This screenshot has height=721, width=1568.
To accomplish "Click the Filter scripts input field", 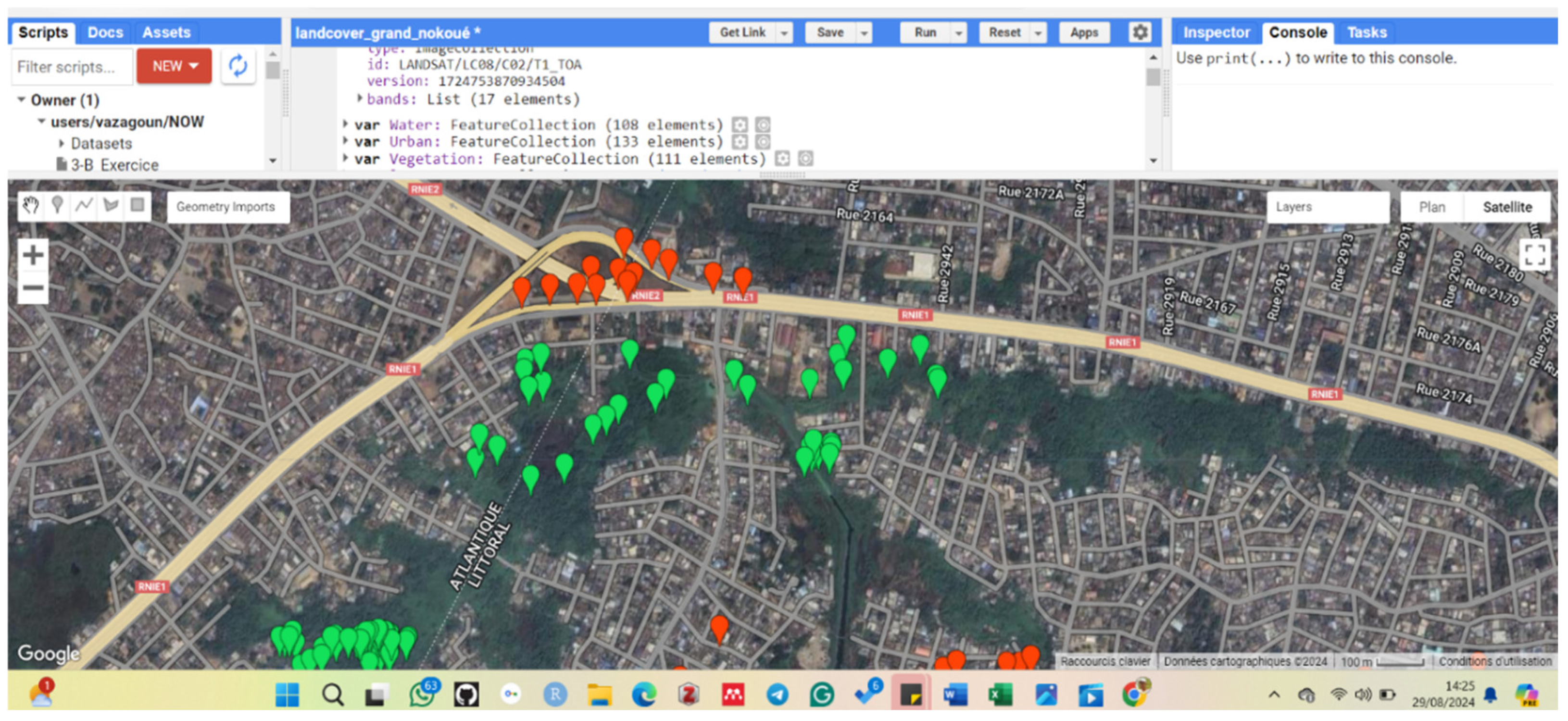I will 72,66.
